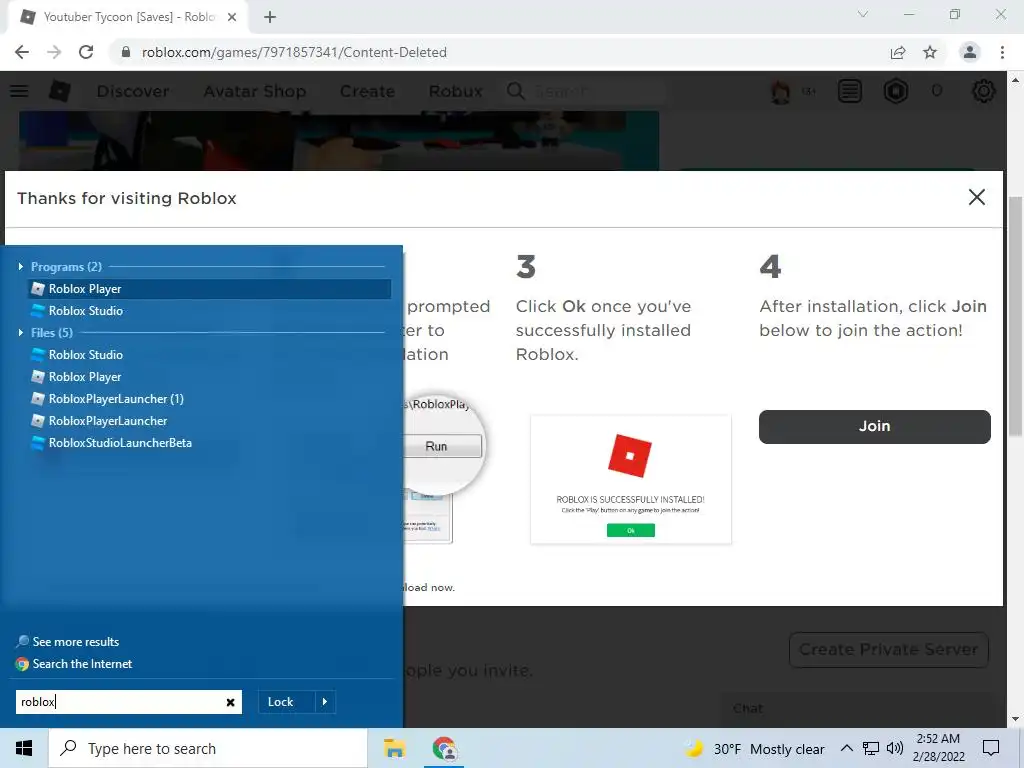This screenshot has height=768, width=1024.
Task: Open Windows notification center
Action: click(991, 748)
